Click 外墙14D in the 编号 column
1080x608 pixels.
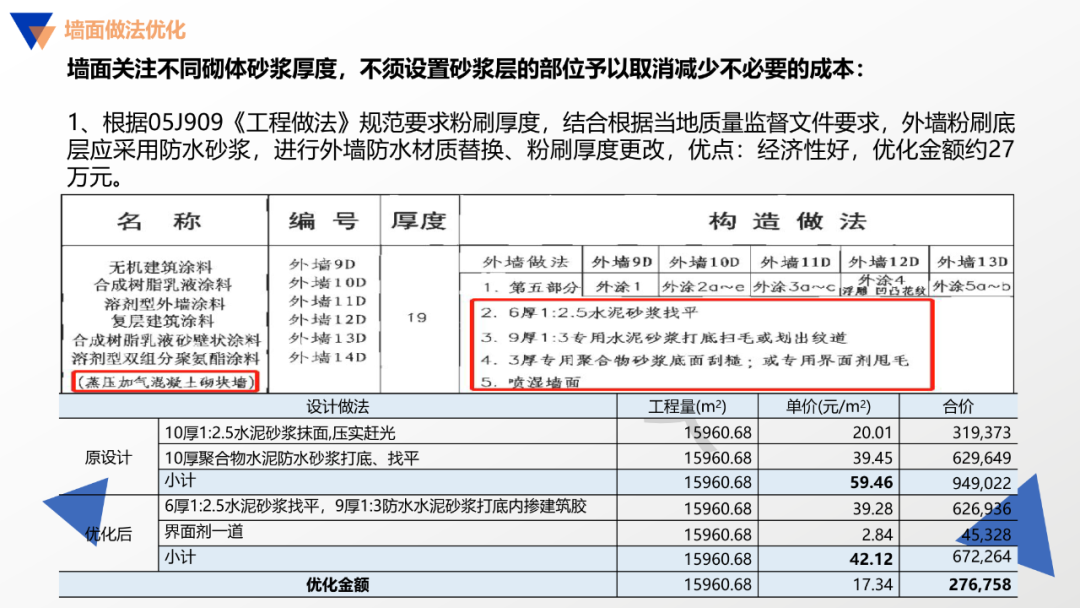click(x=327, y=357)
